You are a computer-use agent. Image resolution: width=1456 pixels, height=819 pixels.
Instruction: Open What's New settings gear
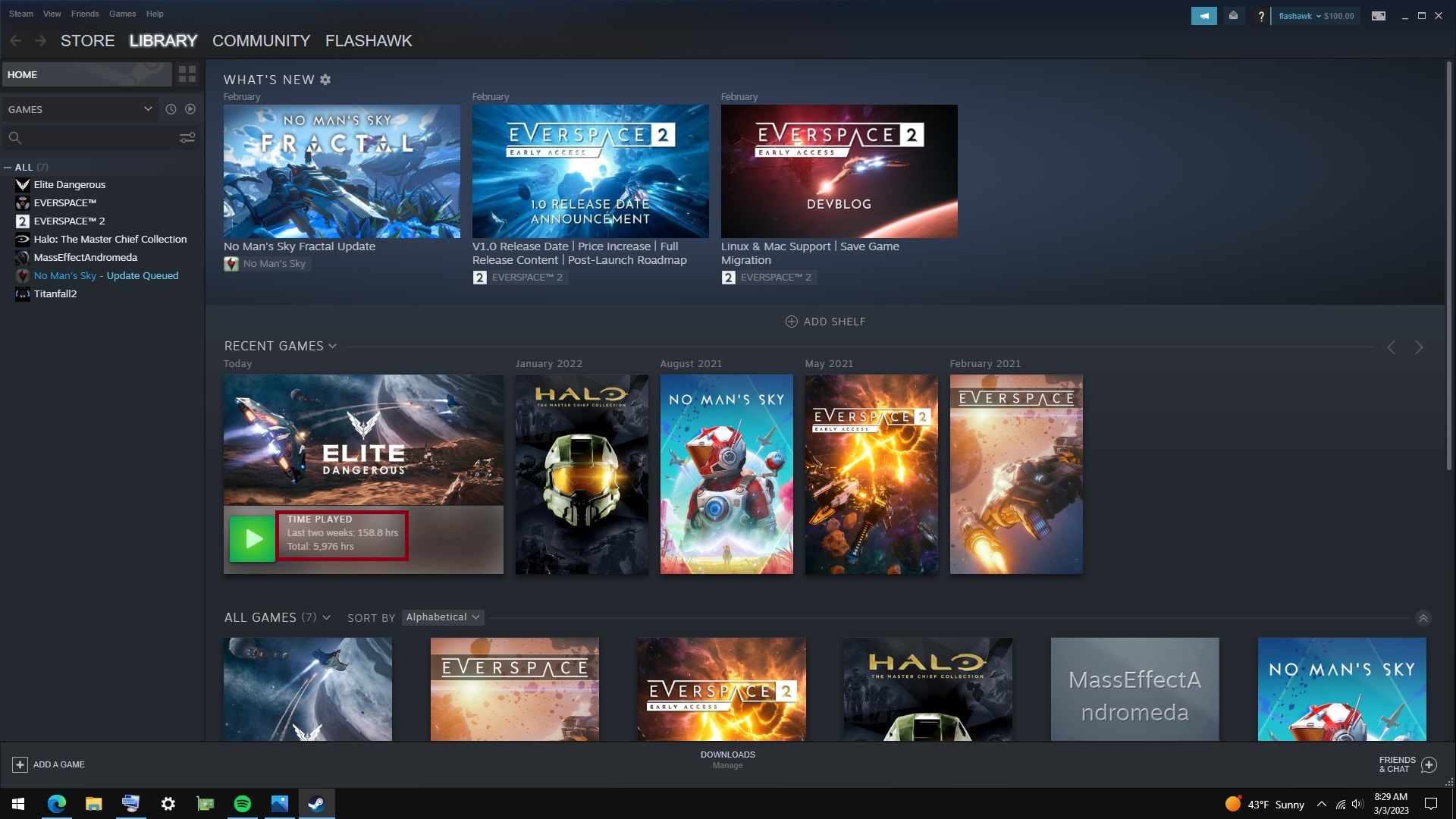pos(325,80)
